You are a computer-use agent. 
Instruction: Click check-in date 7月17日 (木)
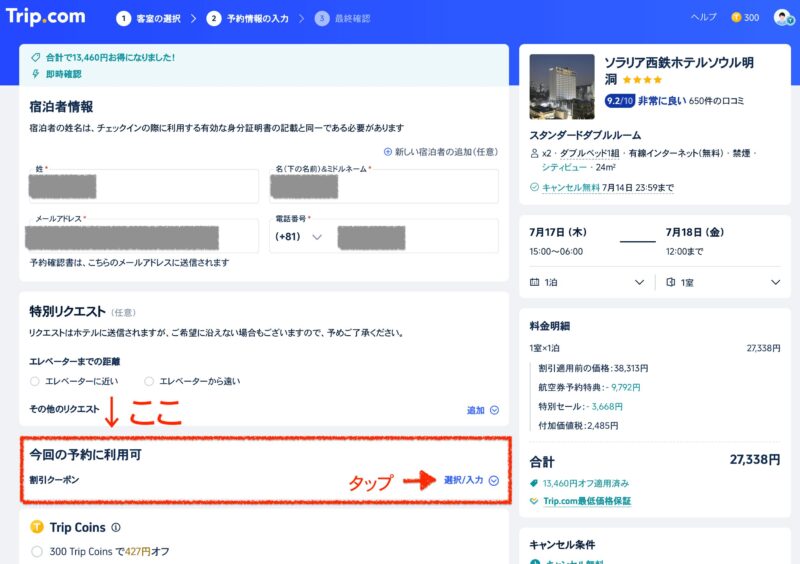pyautogui.click(x=558, y=232)
